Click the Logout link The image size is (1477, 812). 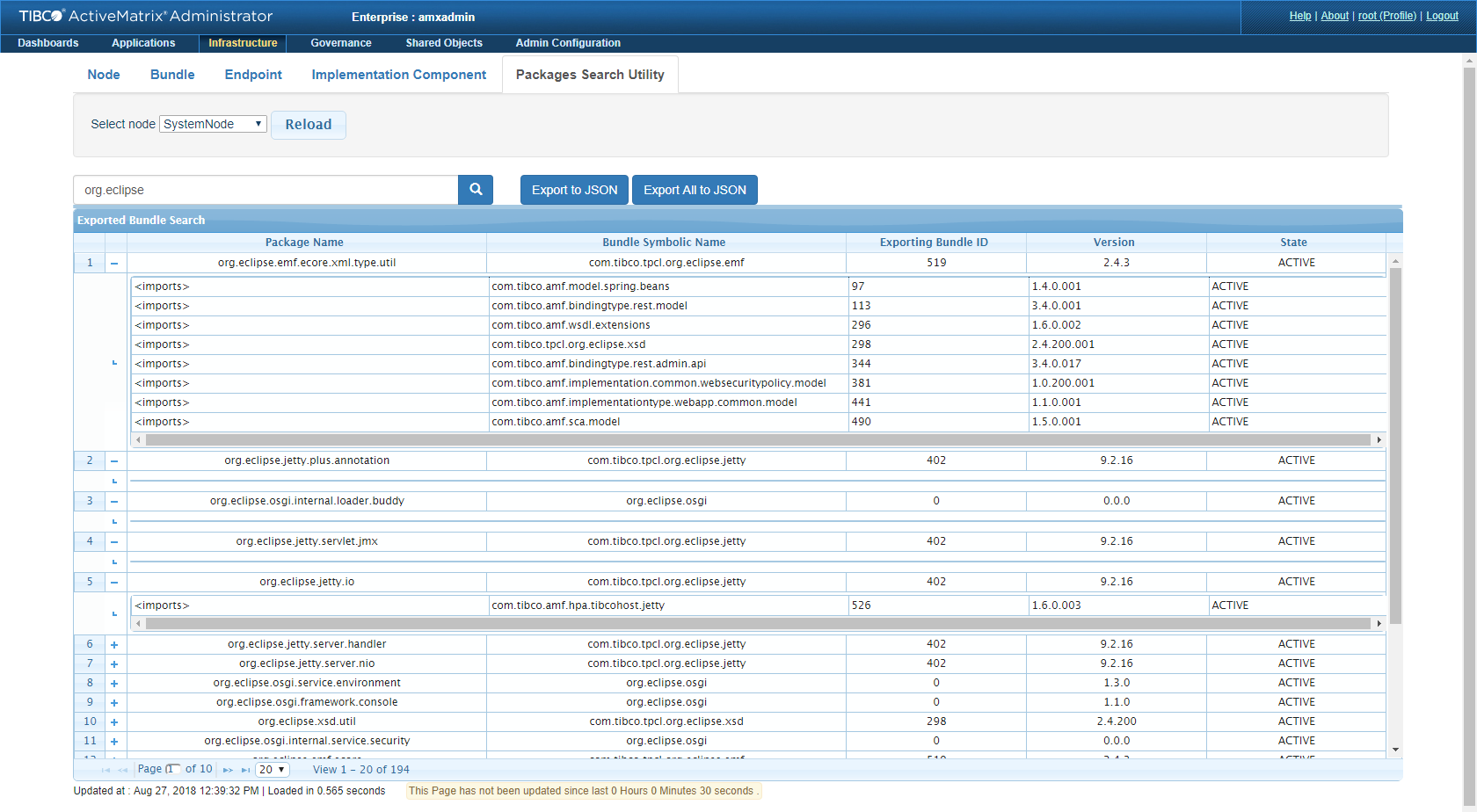[1442, 16]
